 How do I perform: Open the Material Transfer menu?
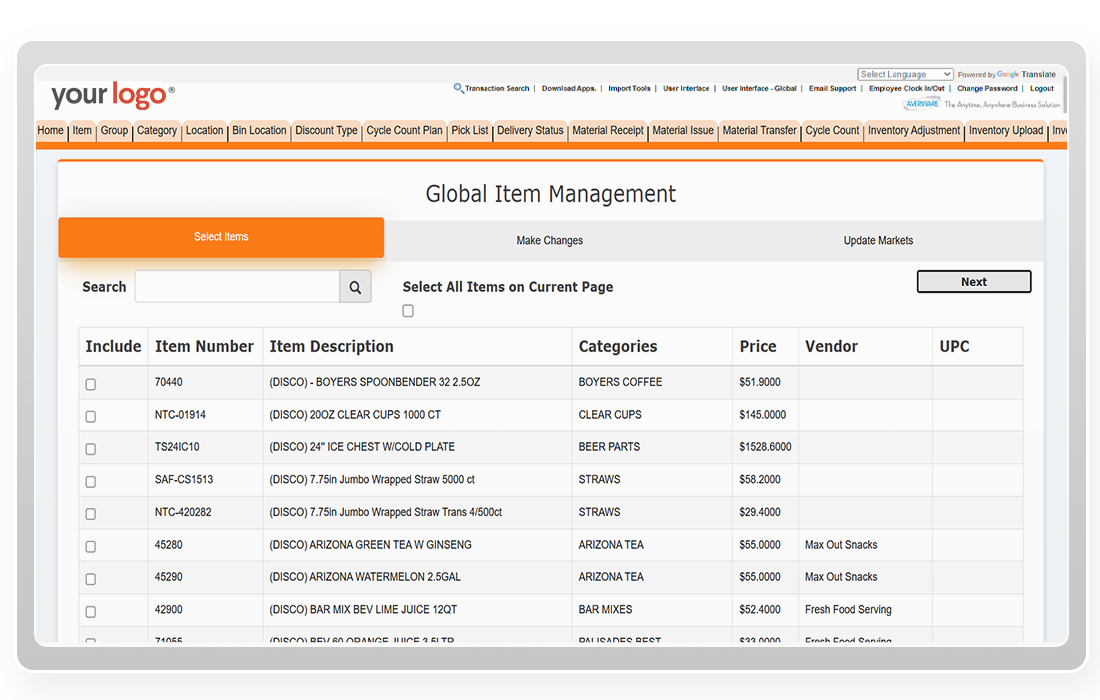[x=760, y=130]
